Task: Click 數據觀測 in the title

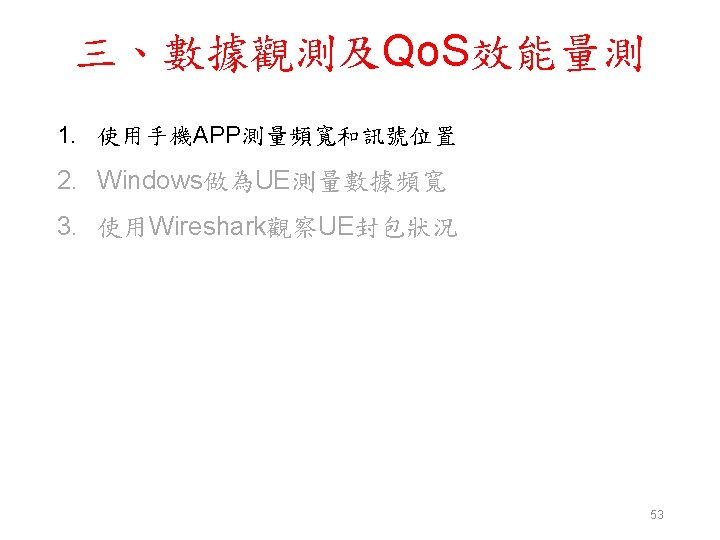Action: pyautogui.click(x=249, y=54)
